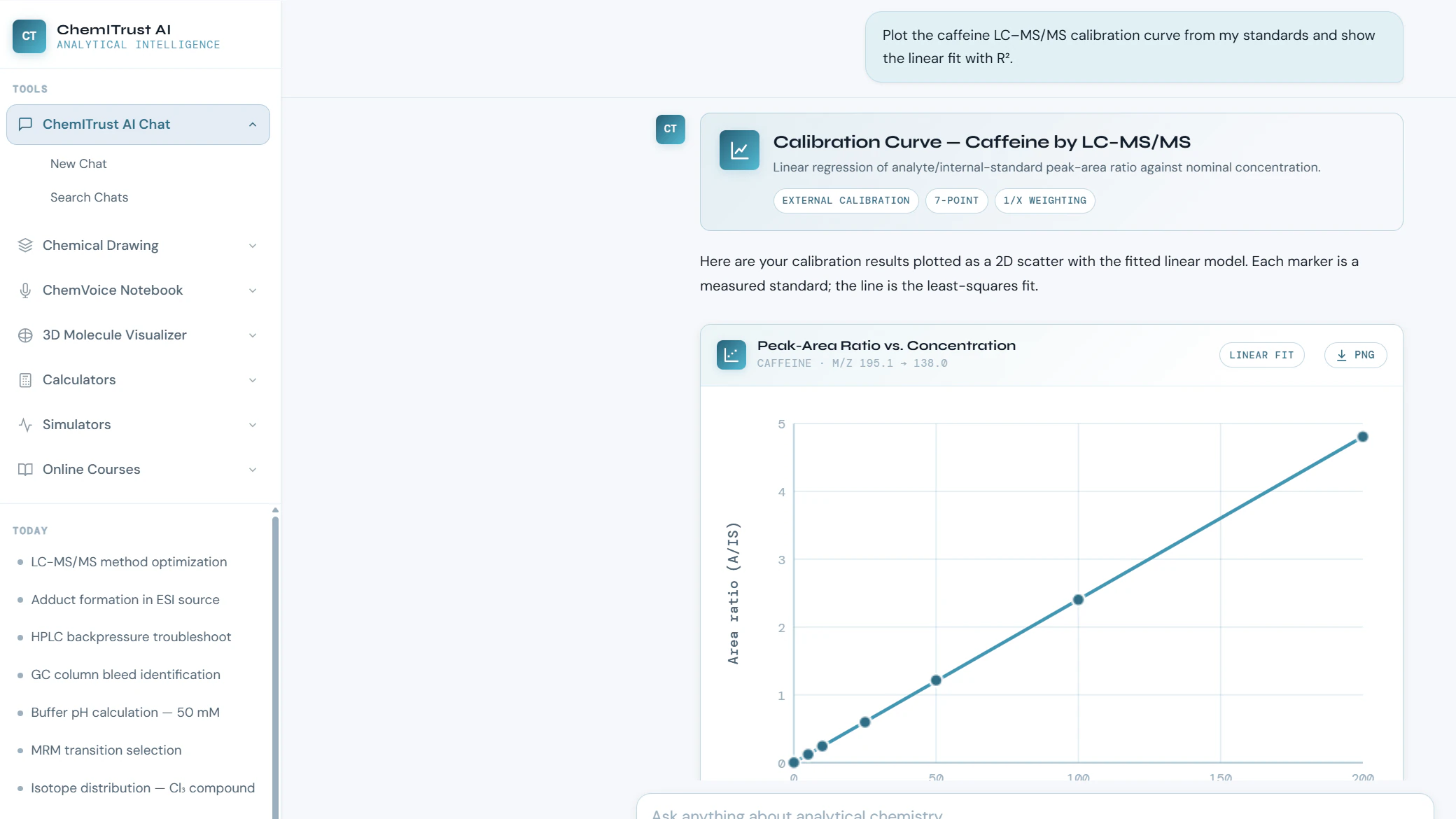Expand the Simulators chevron
This screenshot has width=1456, height=819.
(x=253, y=425)
